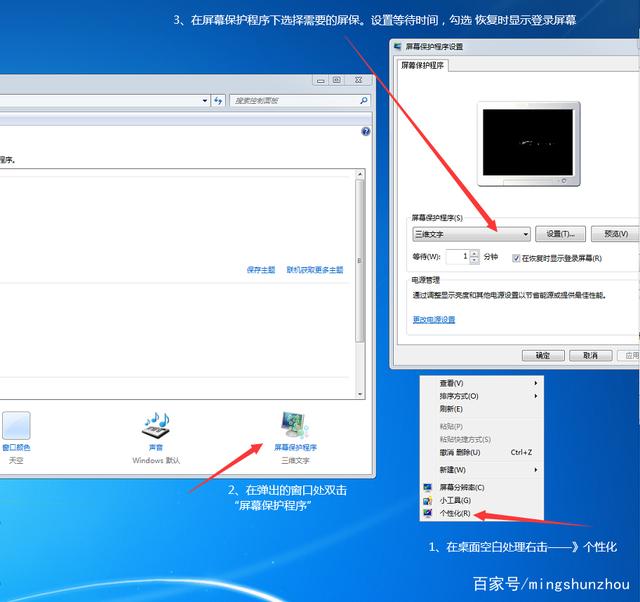
Task: Toggle 在恢复时显示登录屏幕(R) checkbox
Action: click(516, 258)
